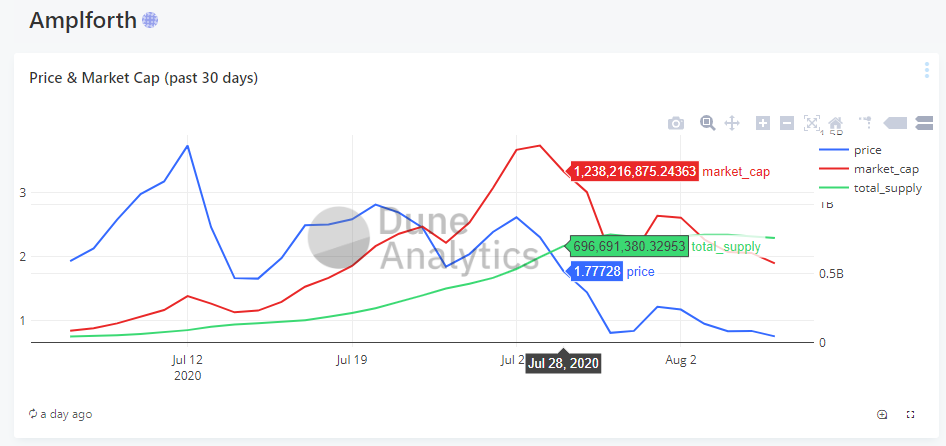Select the Pan tool in chart toolbar
946x446 pixels.
pos(731,123)
